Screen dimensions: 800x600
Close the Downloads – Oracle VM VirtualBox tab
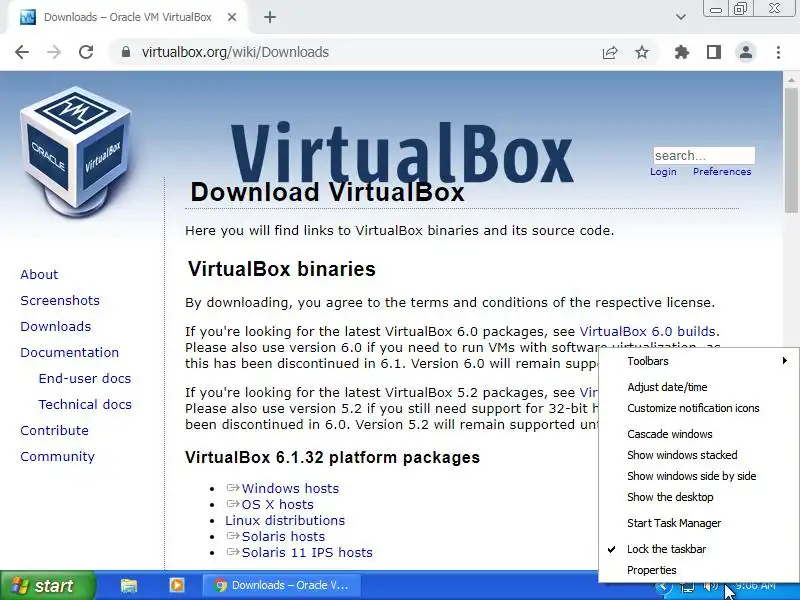232,17
